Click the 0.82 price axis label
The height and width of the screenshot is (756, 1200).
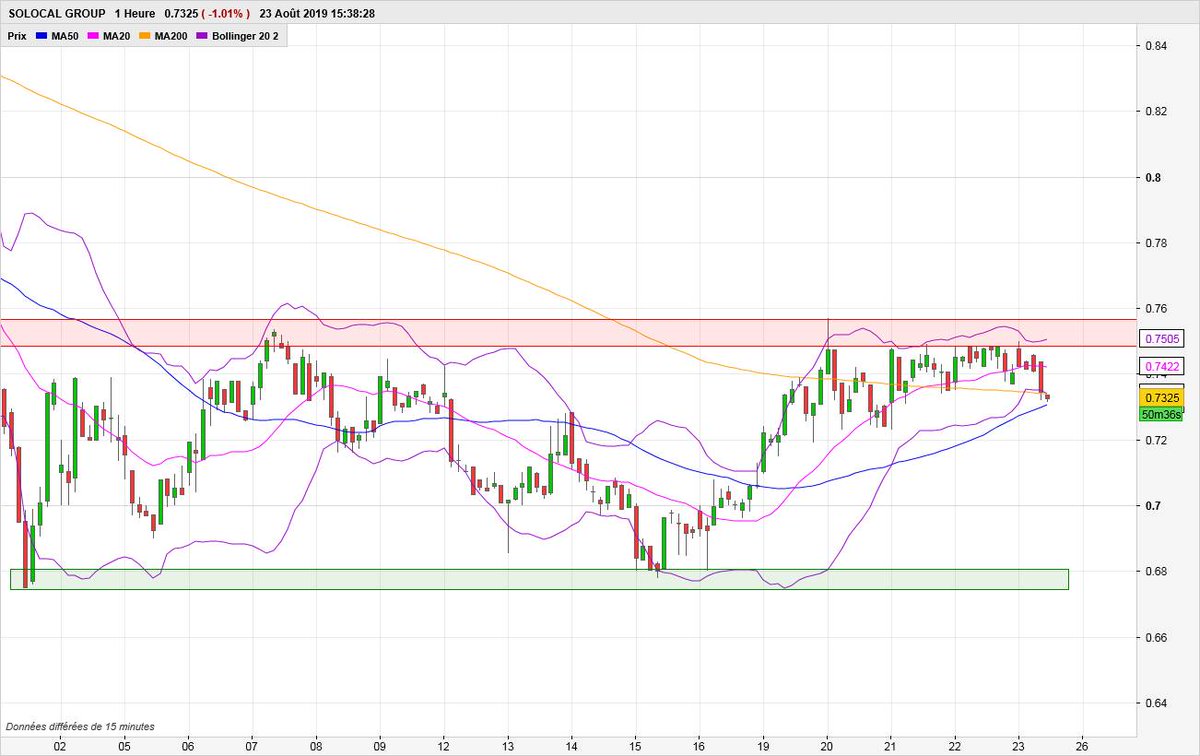click(x=1155, y=111)
